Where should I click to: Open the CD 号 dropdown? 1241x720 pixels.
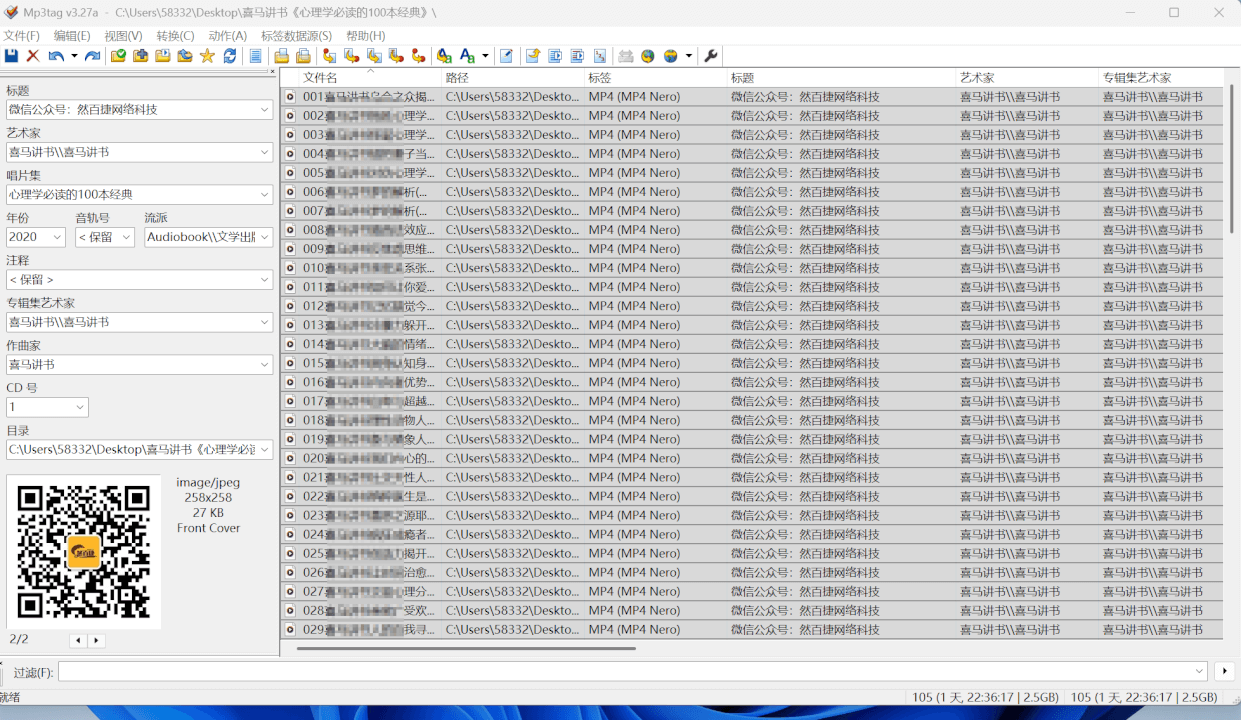point(78,407)
